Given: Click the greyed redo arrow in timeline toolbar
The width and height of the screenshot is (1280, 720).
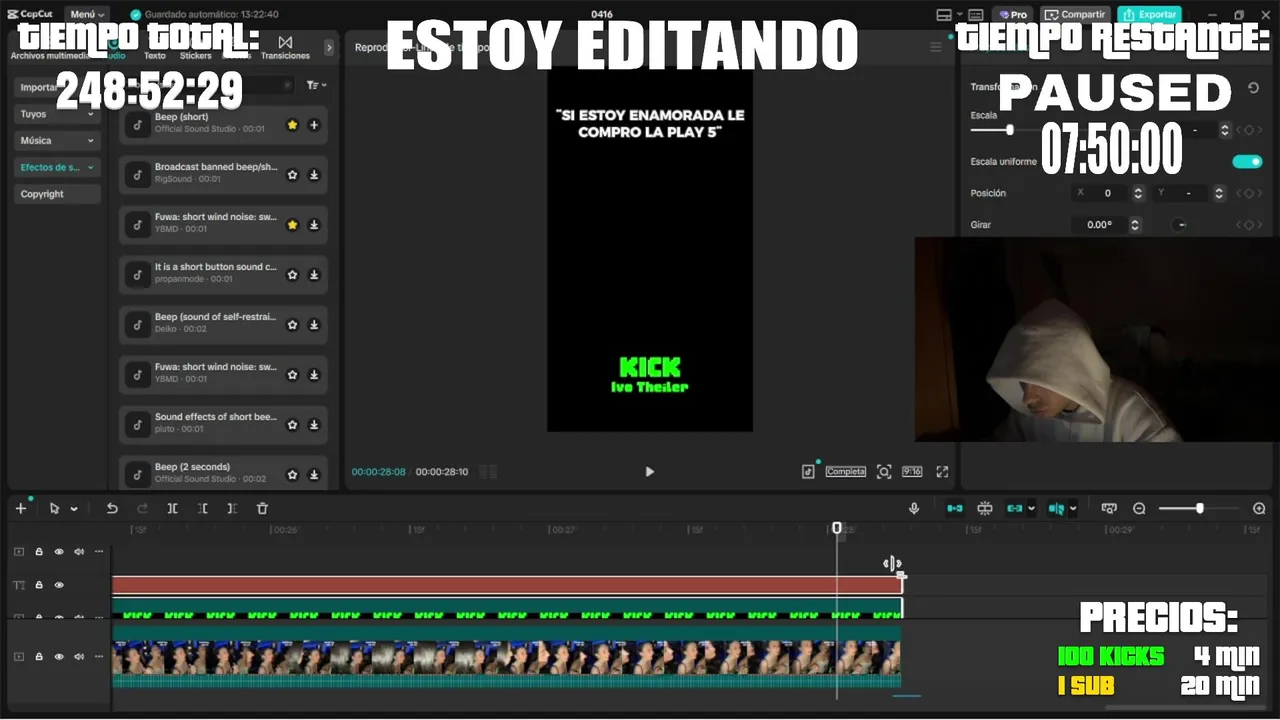Looking at the screenshot, I should pos(142,508).
